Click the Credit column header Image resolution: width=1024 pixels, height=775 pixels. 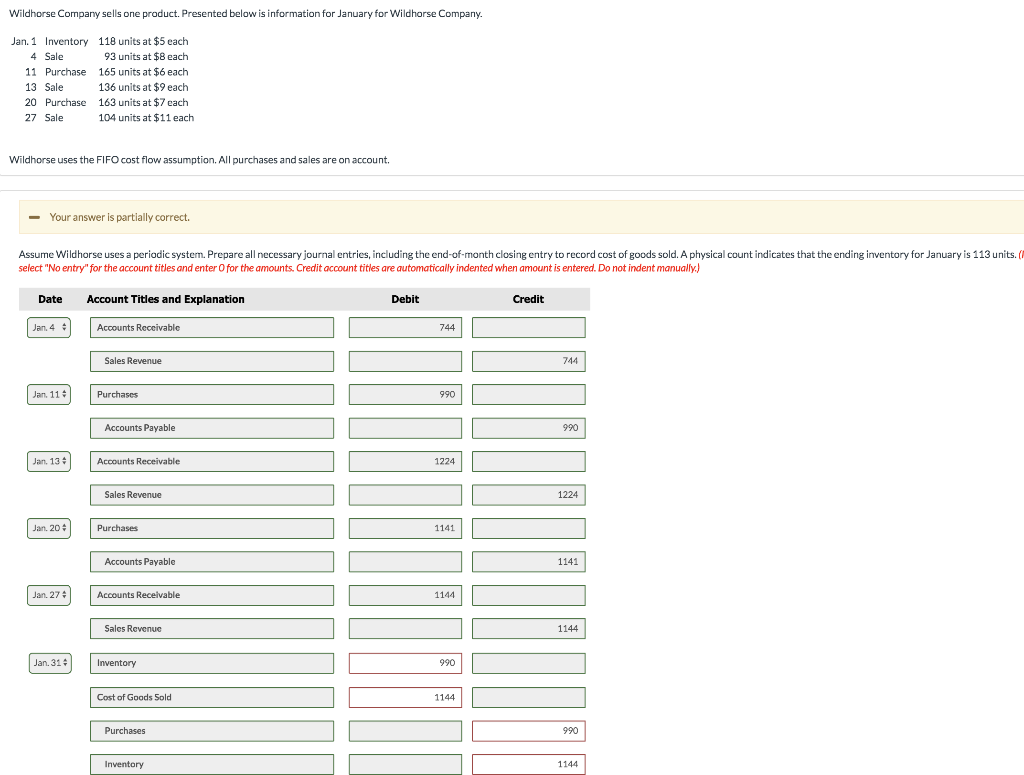click(528, 299)
